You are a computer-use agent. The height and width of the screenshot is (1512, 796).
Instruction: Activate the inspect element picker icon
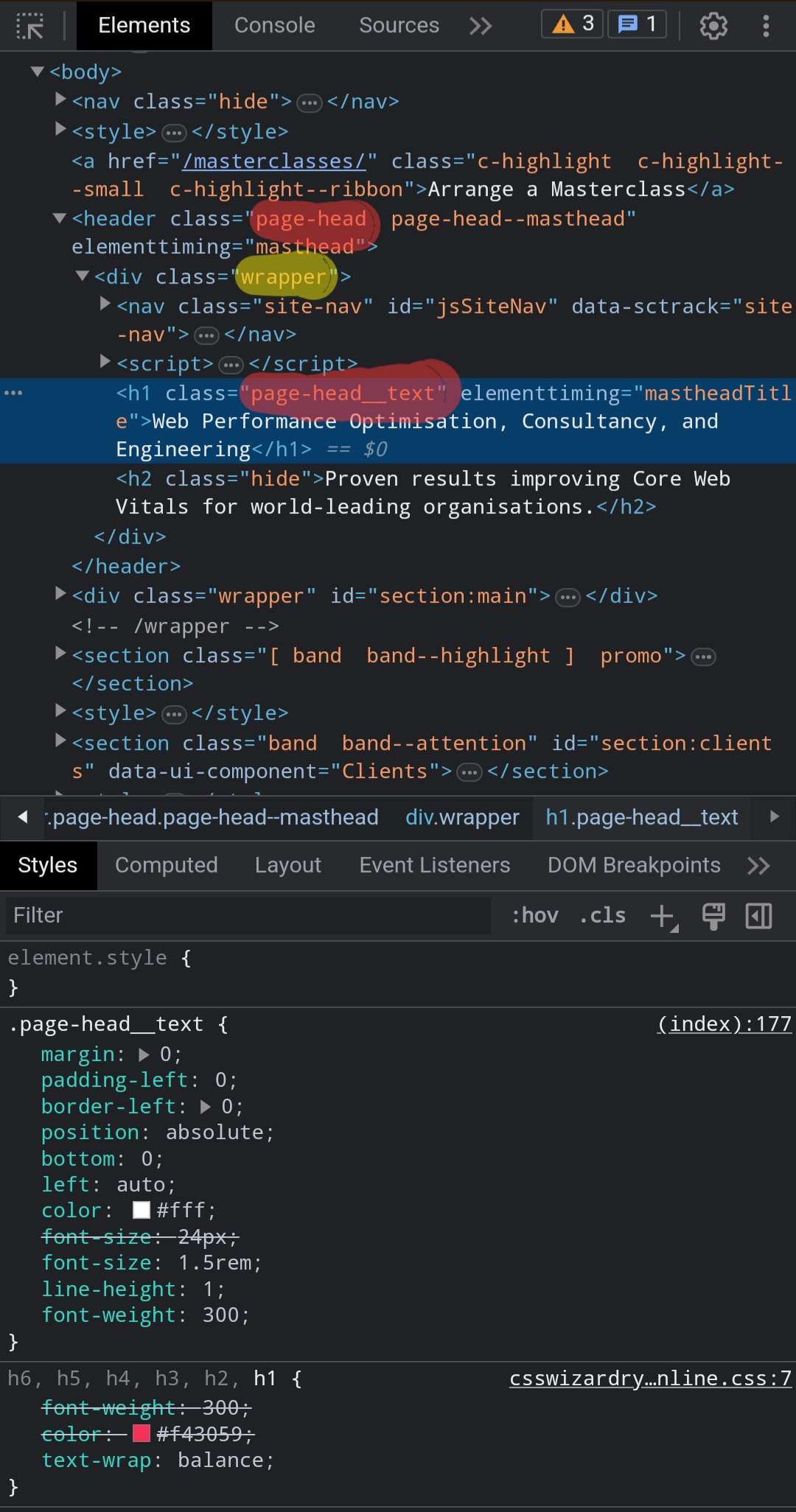tap(30, 26)
